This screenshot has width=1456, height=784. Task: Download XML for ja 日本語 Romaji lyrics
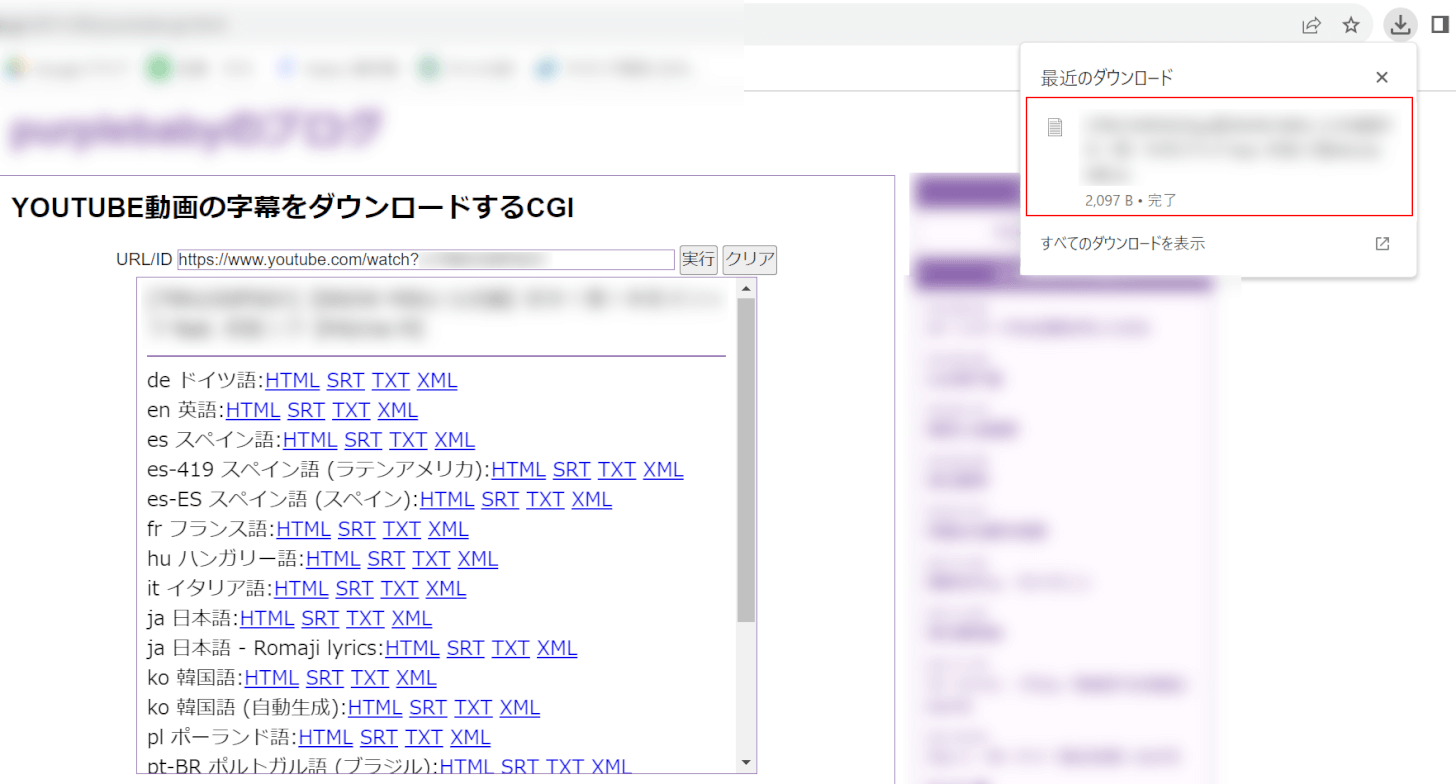click(557, 648)
